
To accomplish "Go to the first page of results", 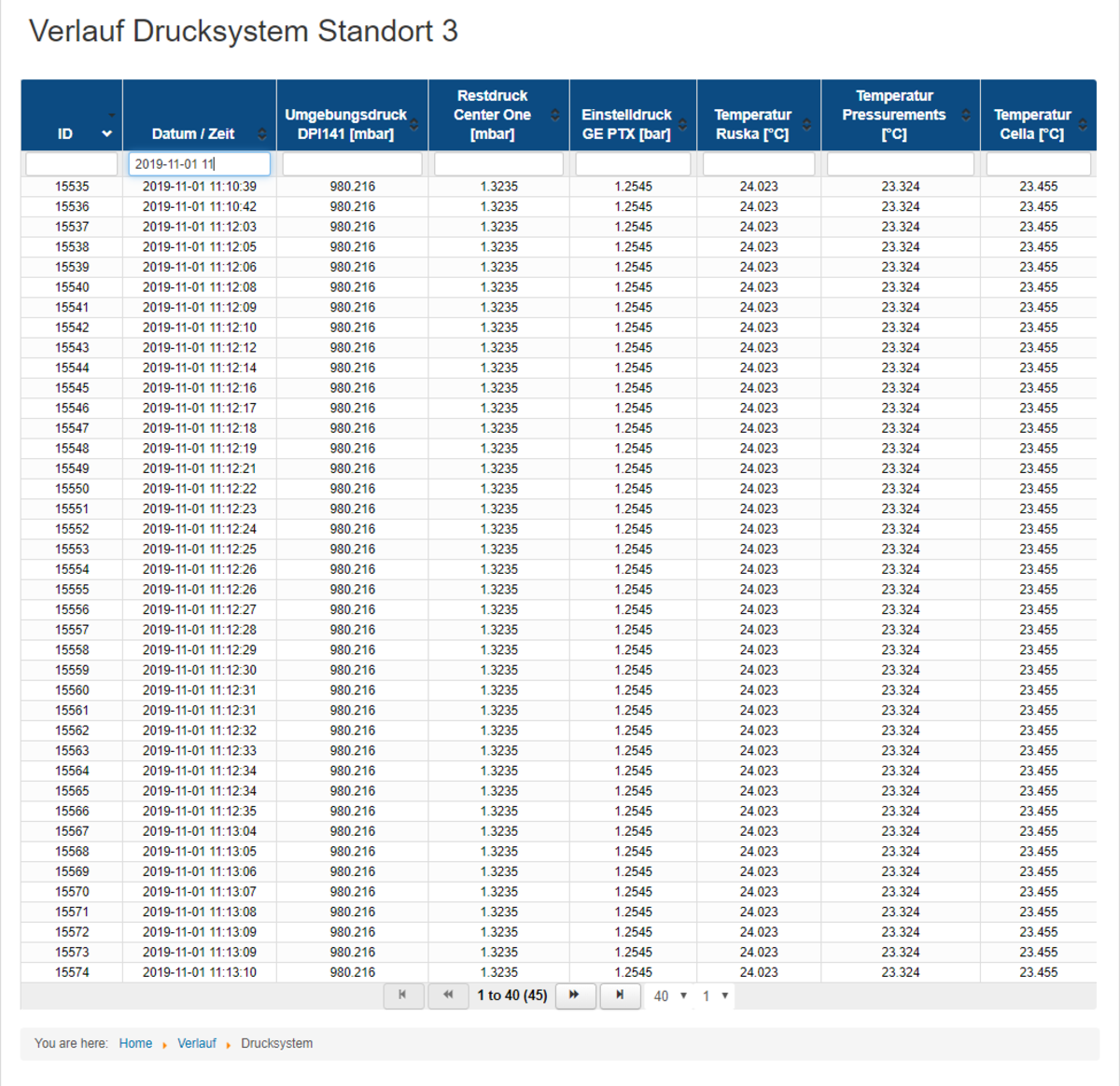I will pyautogui.click(x=403, y=995).
